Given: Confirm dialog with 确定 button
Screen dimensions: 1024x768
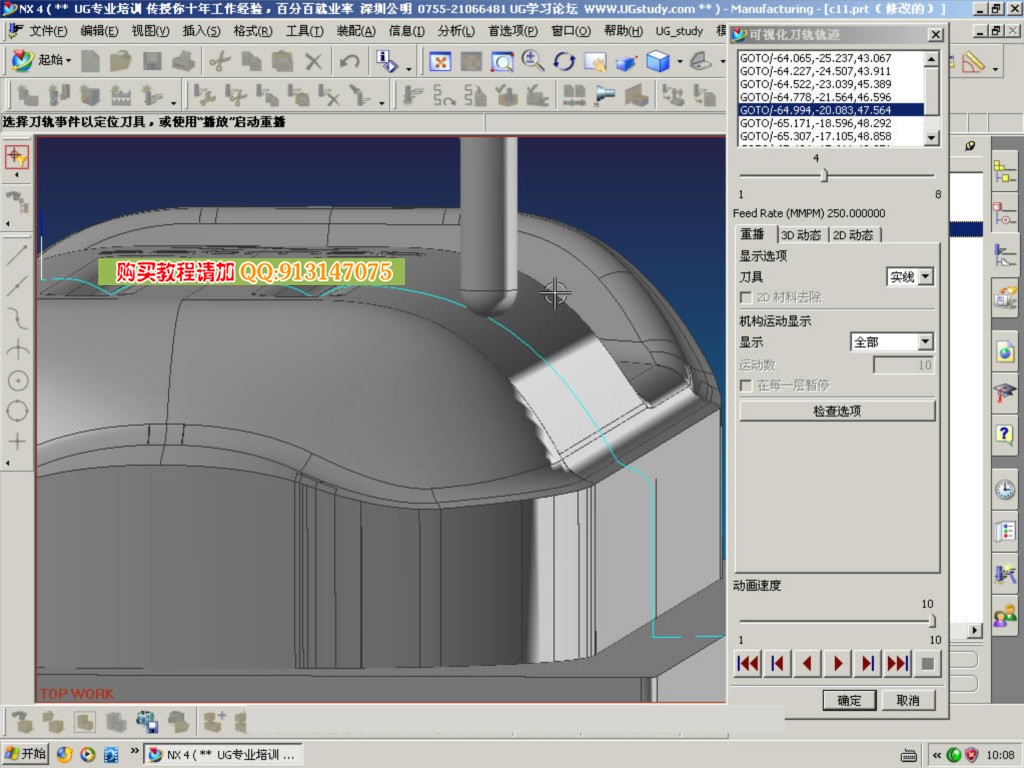Looking at the screenshot, I should [x=849, y=700].
